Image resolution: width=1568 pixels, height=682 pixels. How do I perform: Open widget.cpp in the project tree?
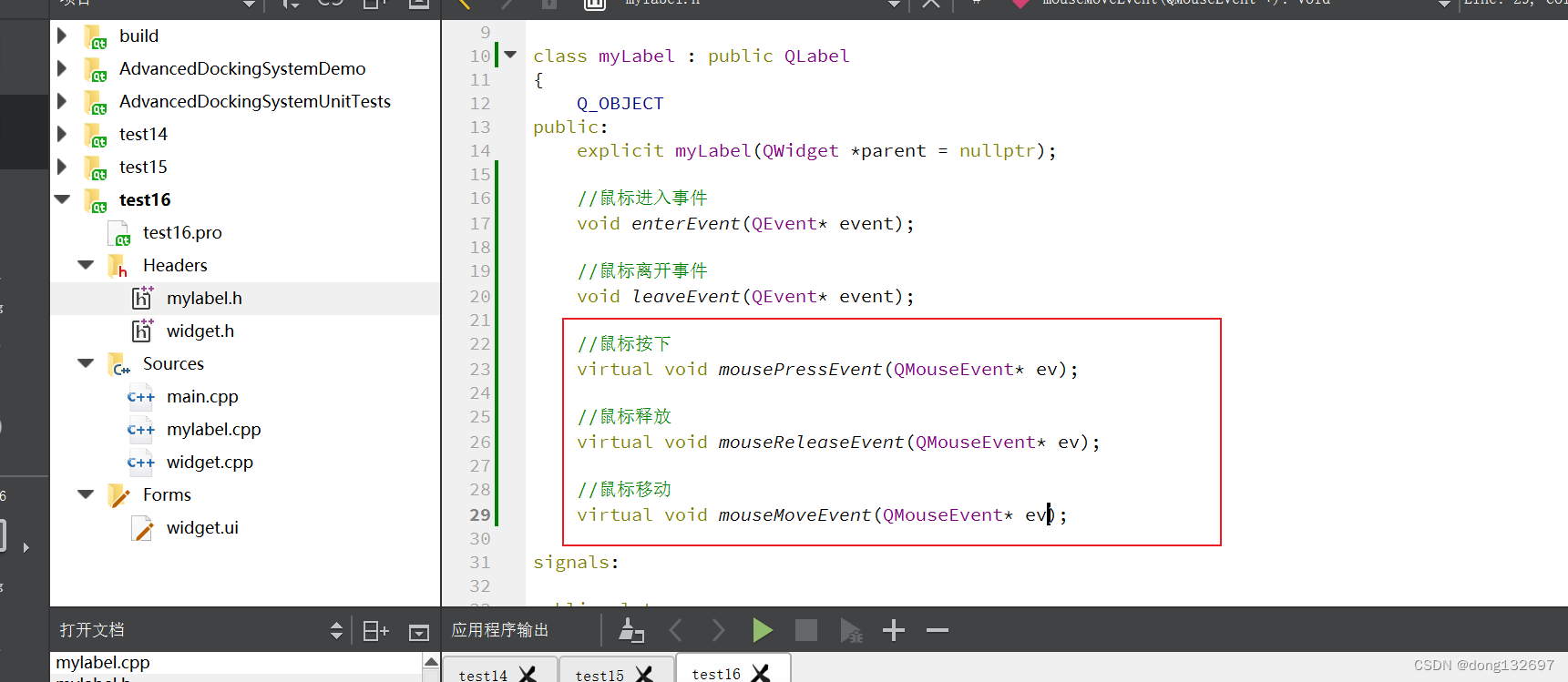tap(210, 462)
